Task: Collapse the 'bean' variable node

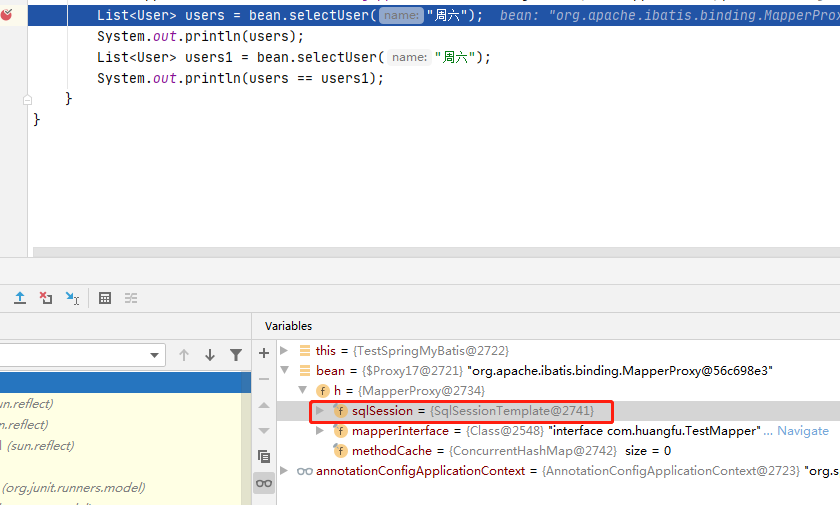Action: 284,370
